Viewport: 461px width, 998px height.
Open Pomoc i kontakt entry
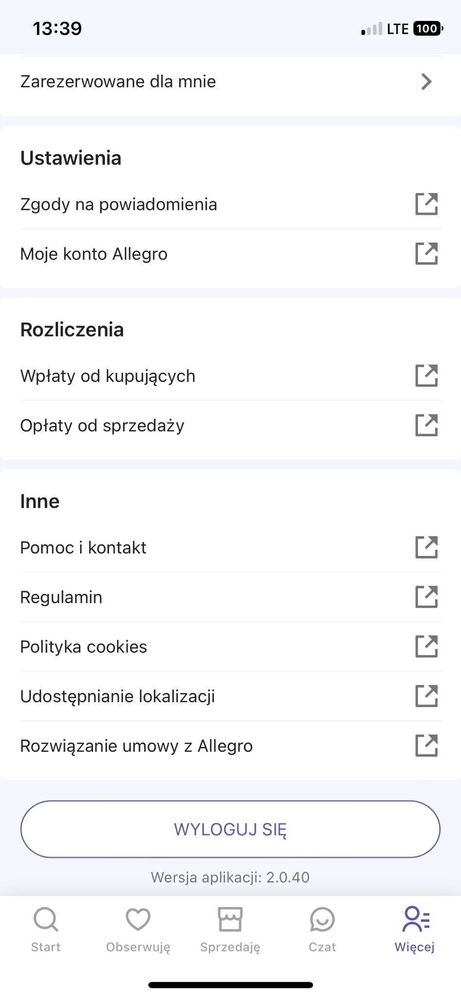(230, 547)
